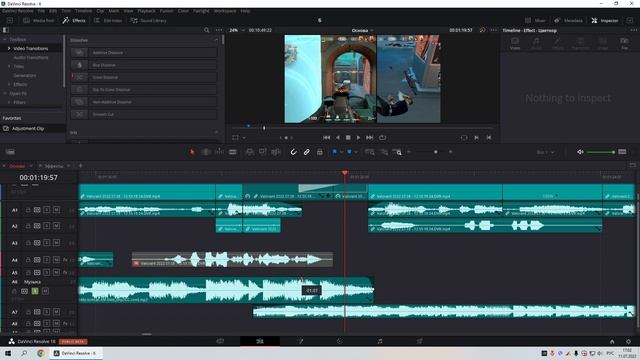
Task: Toggle loop playback
Action: (382, 138)
